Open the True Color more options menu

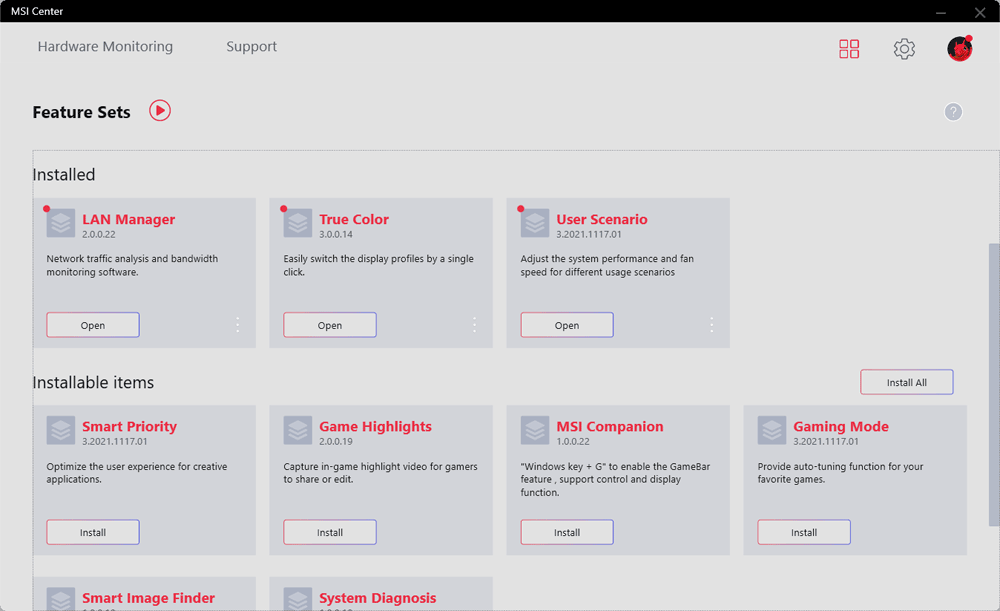pyautogui.click(x=474, y=325)
